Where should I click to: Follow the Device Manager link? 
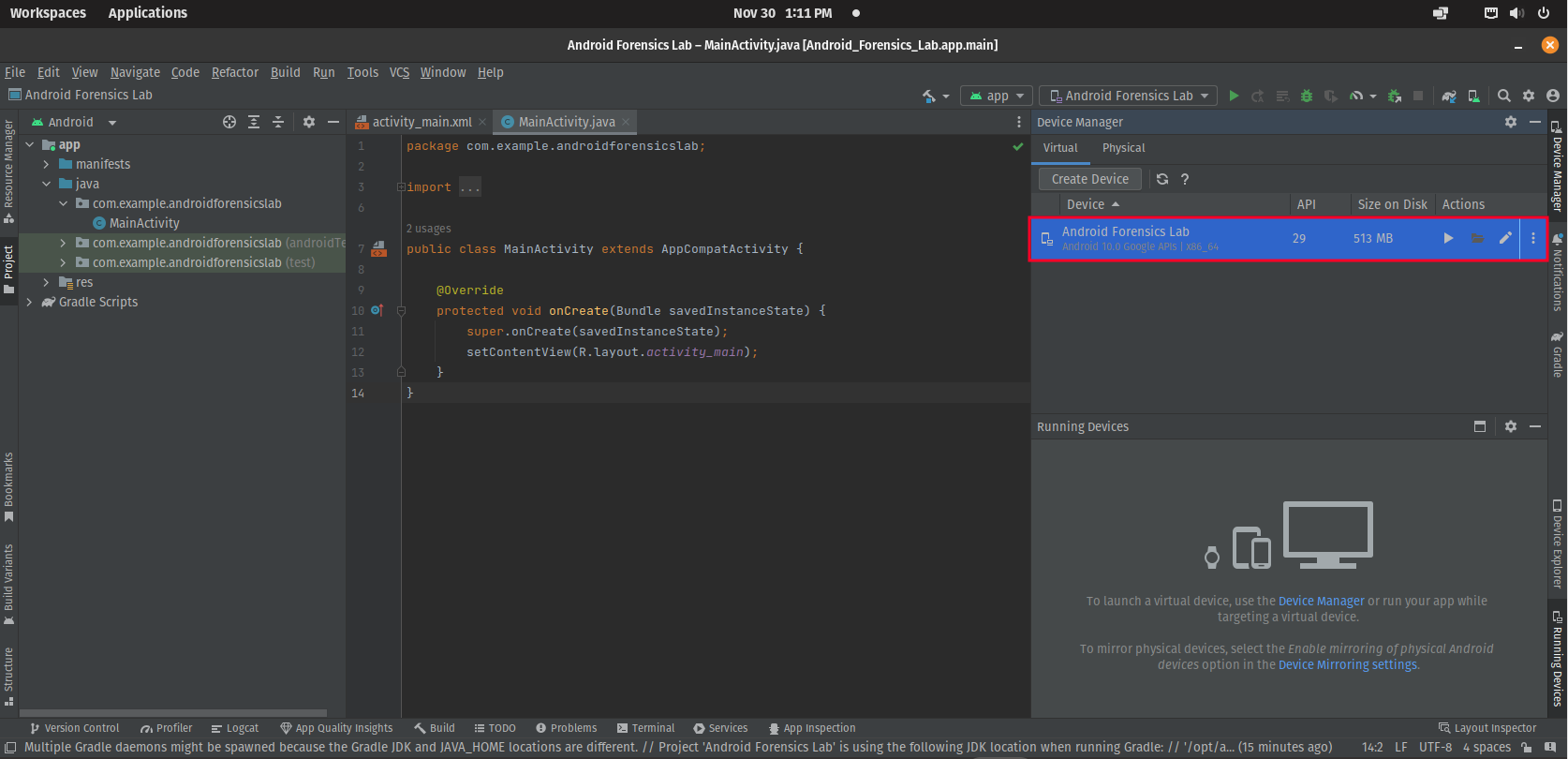1321,601
